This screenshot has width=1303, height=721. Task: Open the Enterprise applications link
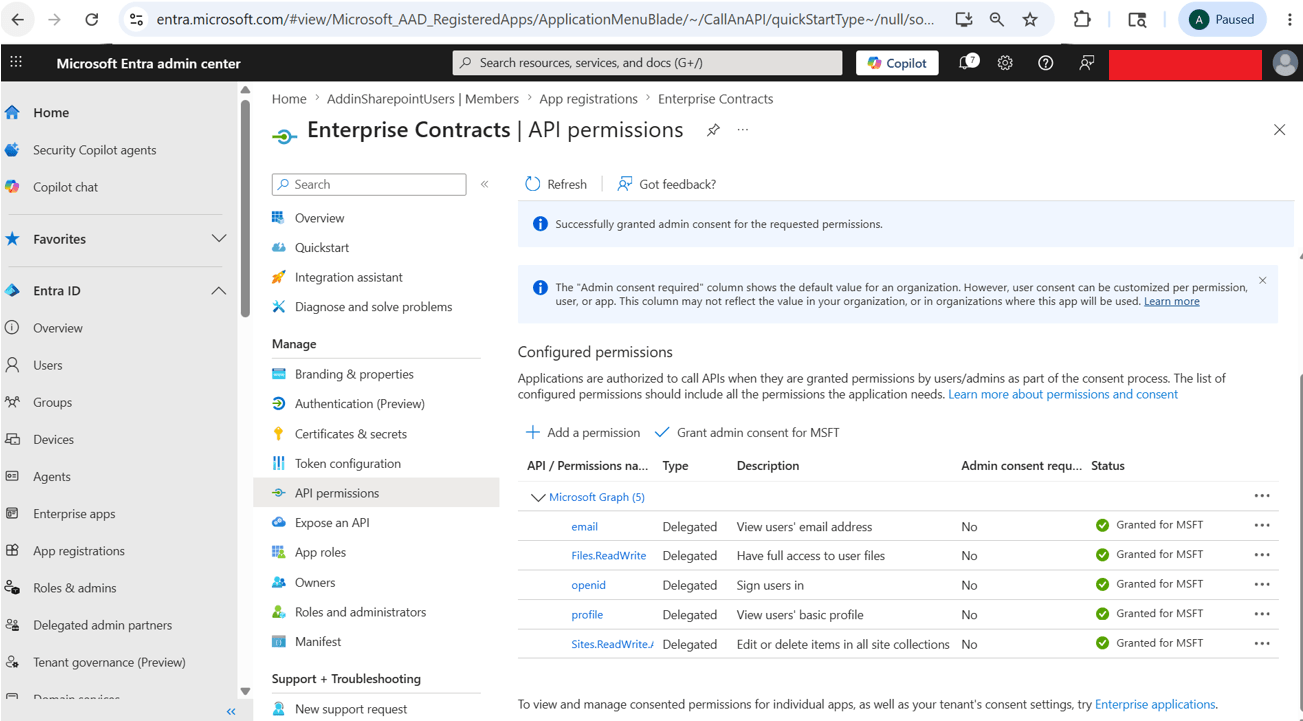pos(1155,704)
